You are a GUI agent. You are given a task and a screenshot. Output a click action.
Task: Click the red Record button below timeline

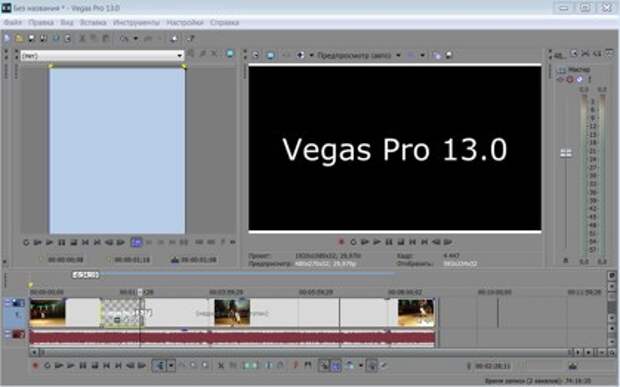(x=35, y=366)
